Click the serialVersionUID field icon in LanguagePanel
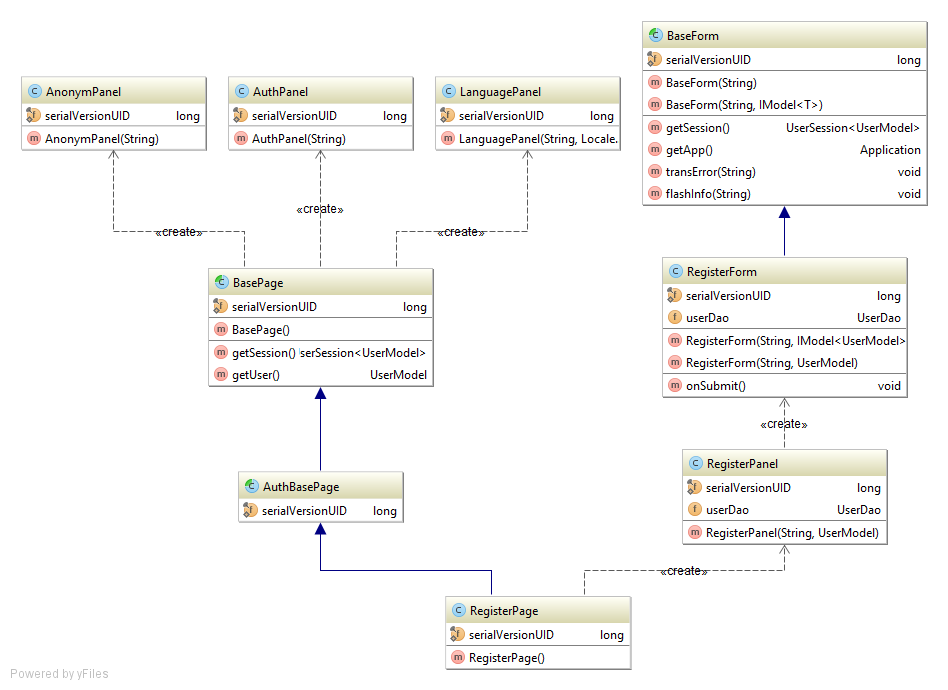The width and height of the screenshot is (948, 690). click(448, 116)
